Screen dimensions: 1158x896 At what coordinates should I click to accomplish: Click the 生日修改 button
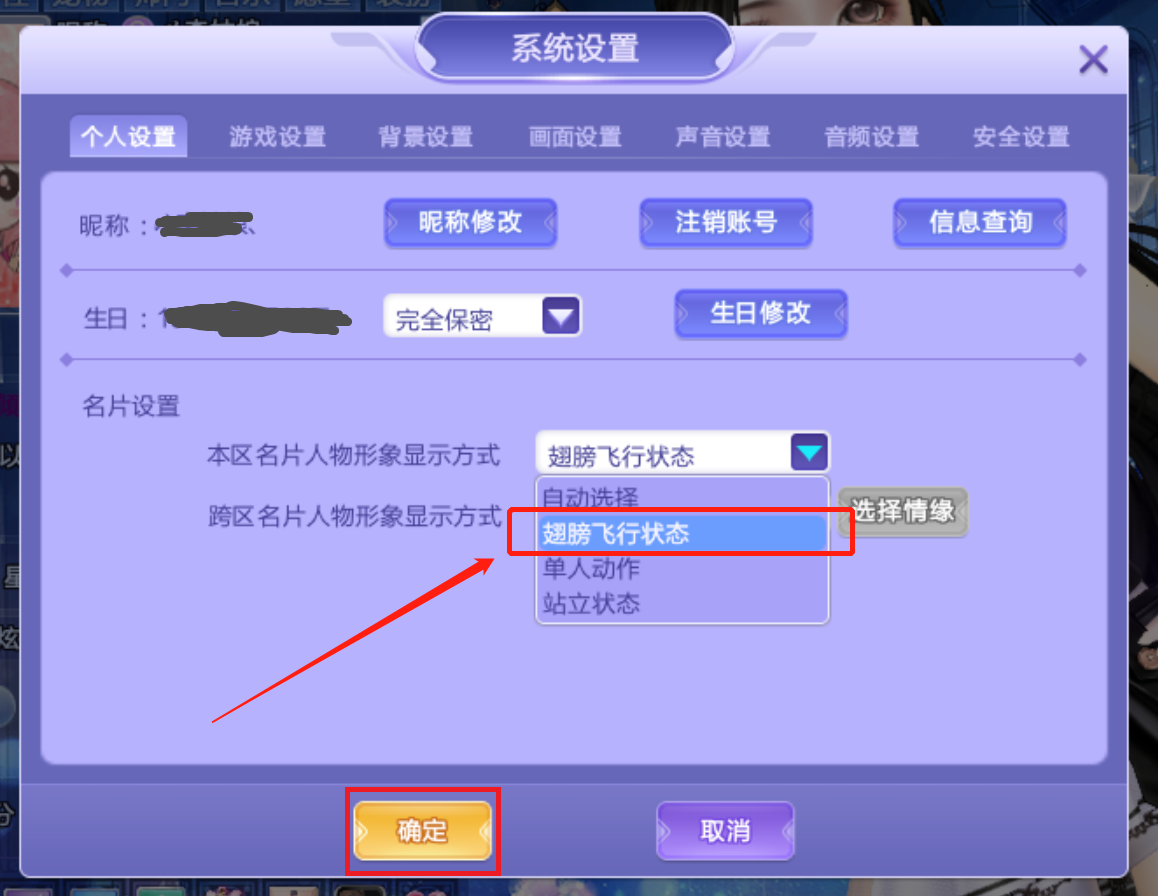click(x=761, y=313)
